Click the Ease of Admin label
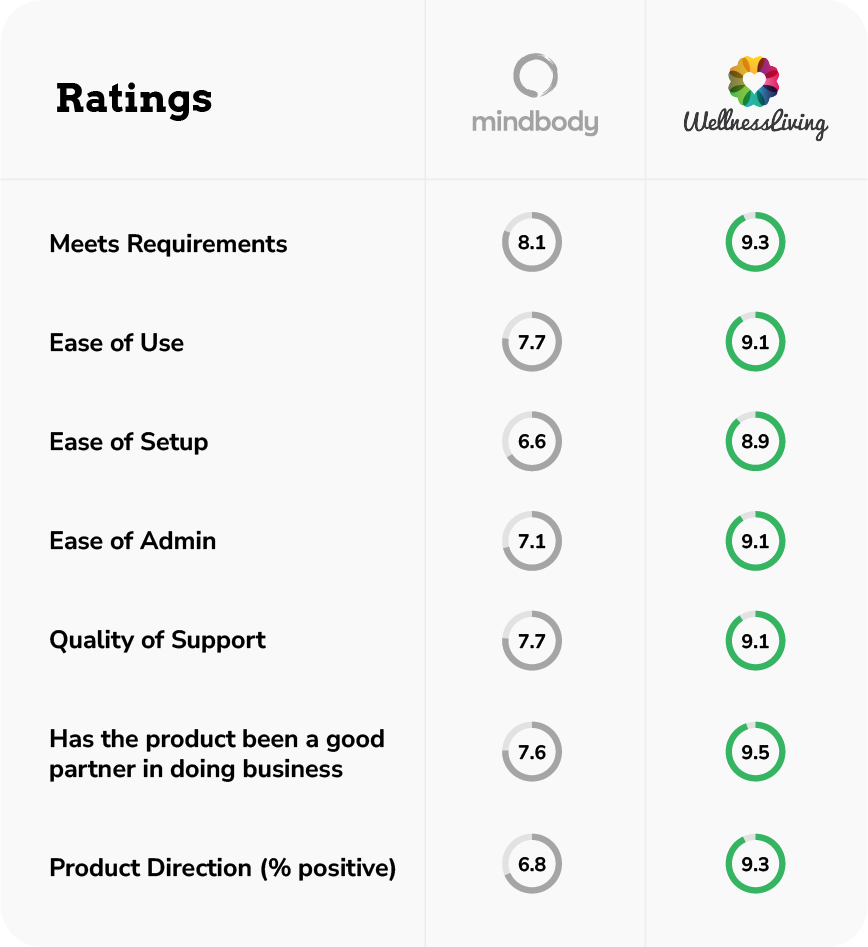 [132, 541]
